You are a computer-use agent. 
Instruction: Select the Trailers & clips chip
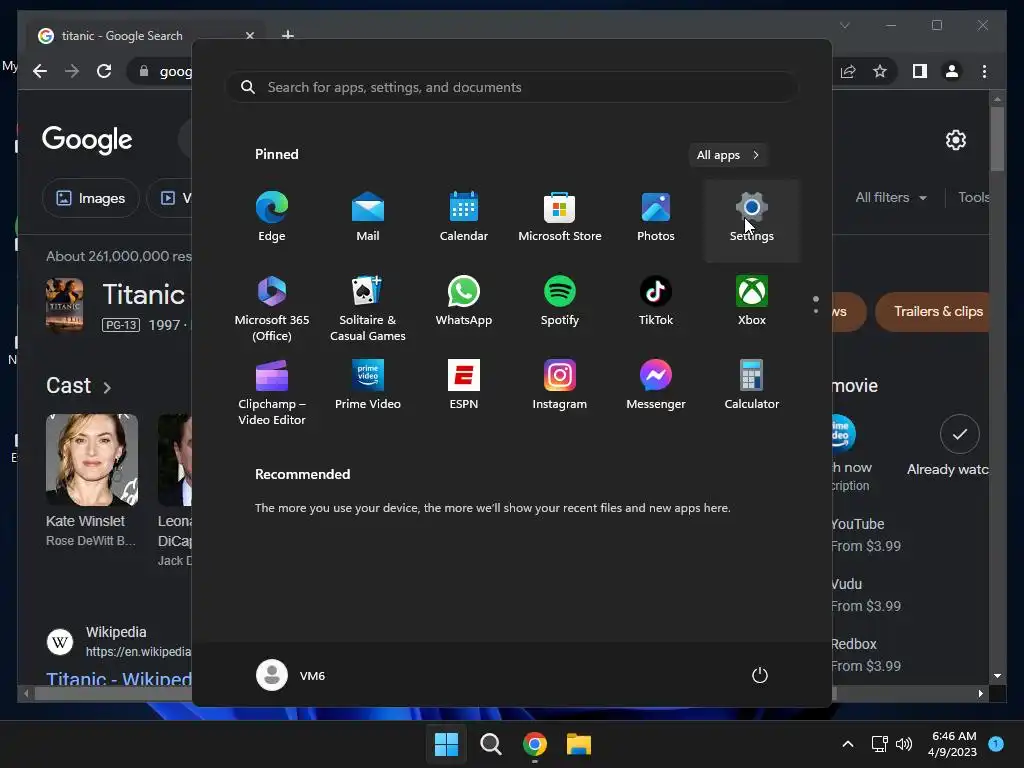coord(934,312)
